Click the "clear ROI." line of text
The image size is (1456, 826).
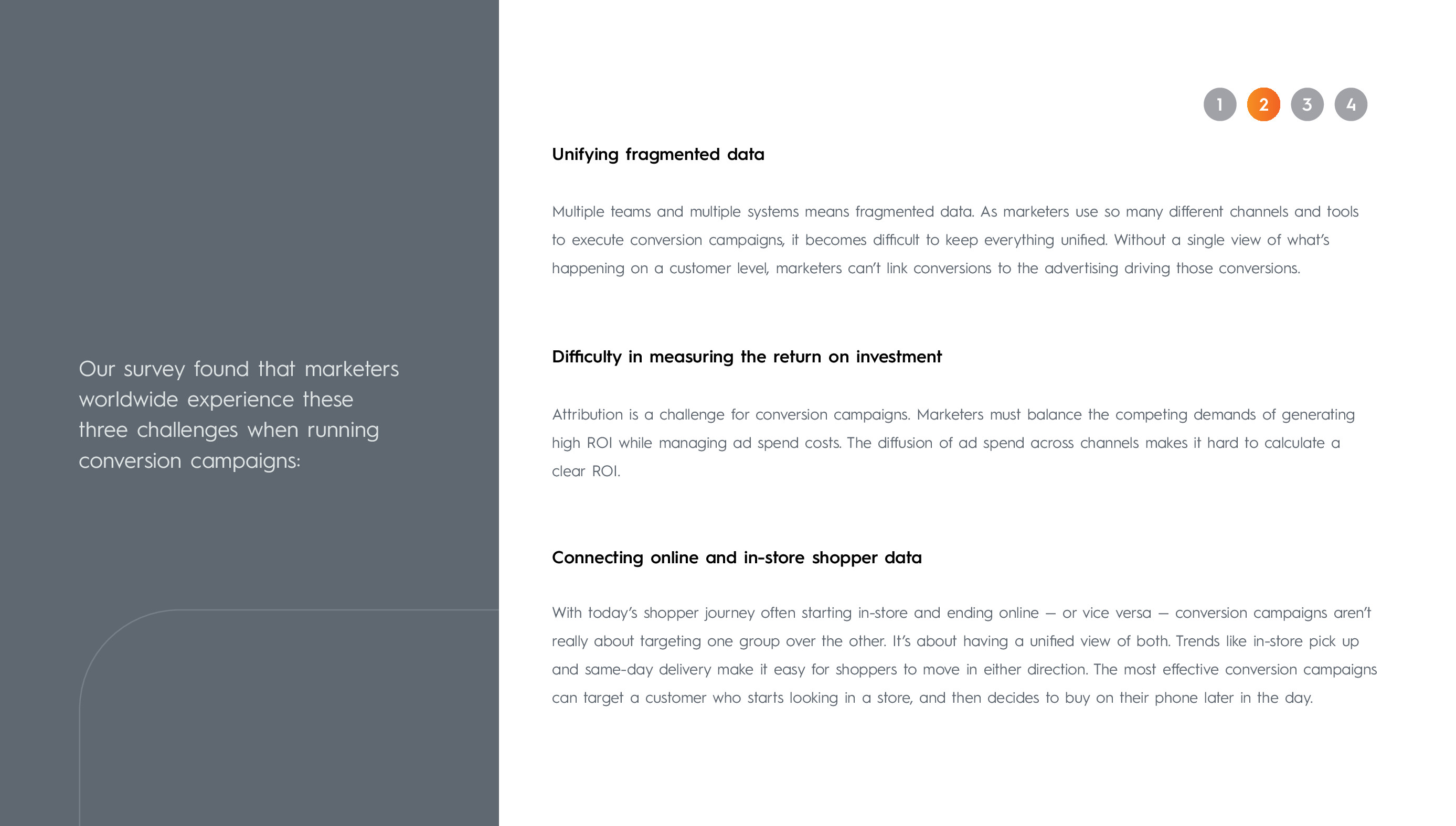point(586,471)
